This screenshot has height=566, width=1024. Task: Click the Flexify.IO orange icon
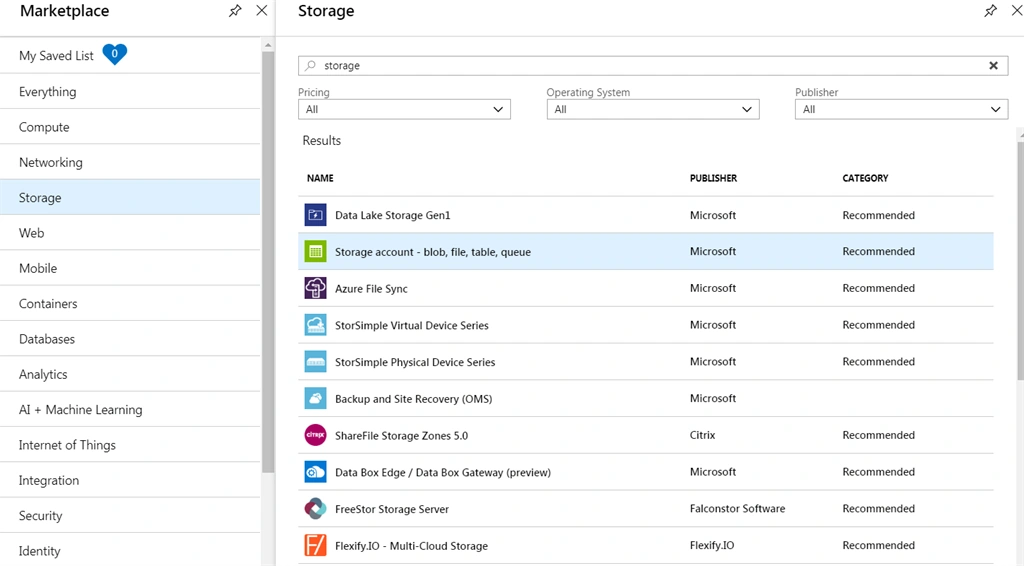click(x=315, y=545)
